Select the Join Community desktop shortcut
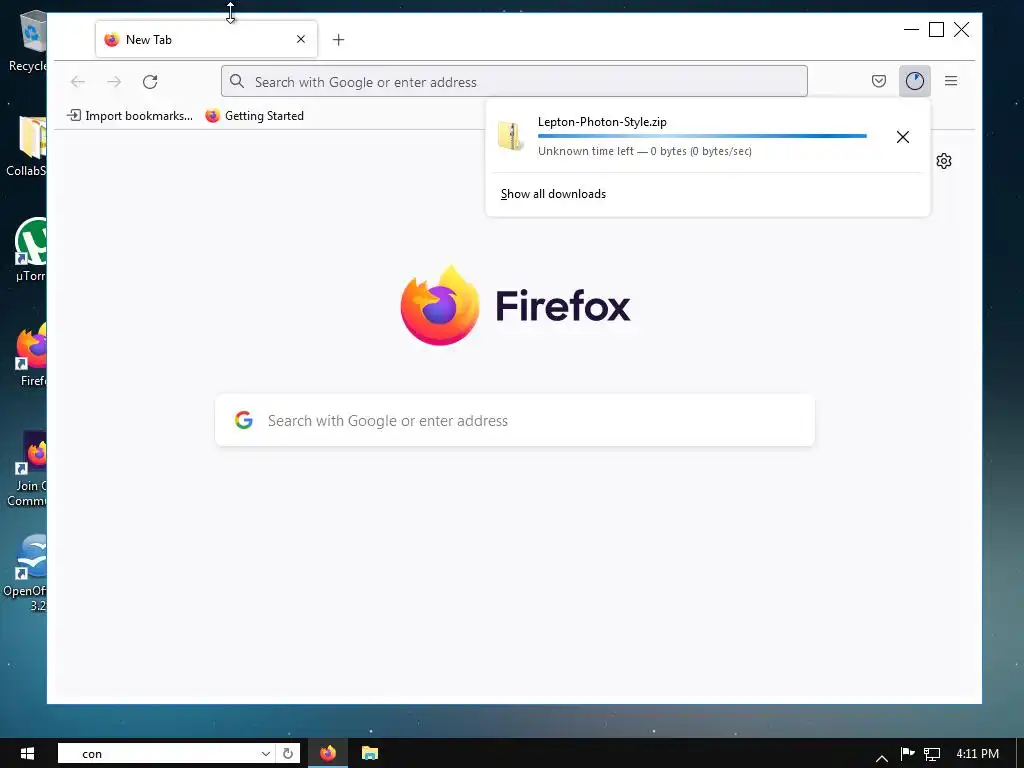The height and width of the screenshot is (768, 1024). coord(27,468)
